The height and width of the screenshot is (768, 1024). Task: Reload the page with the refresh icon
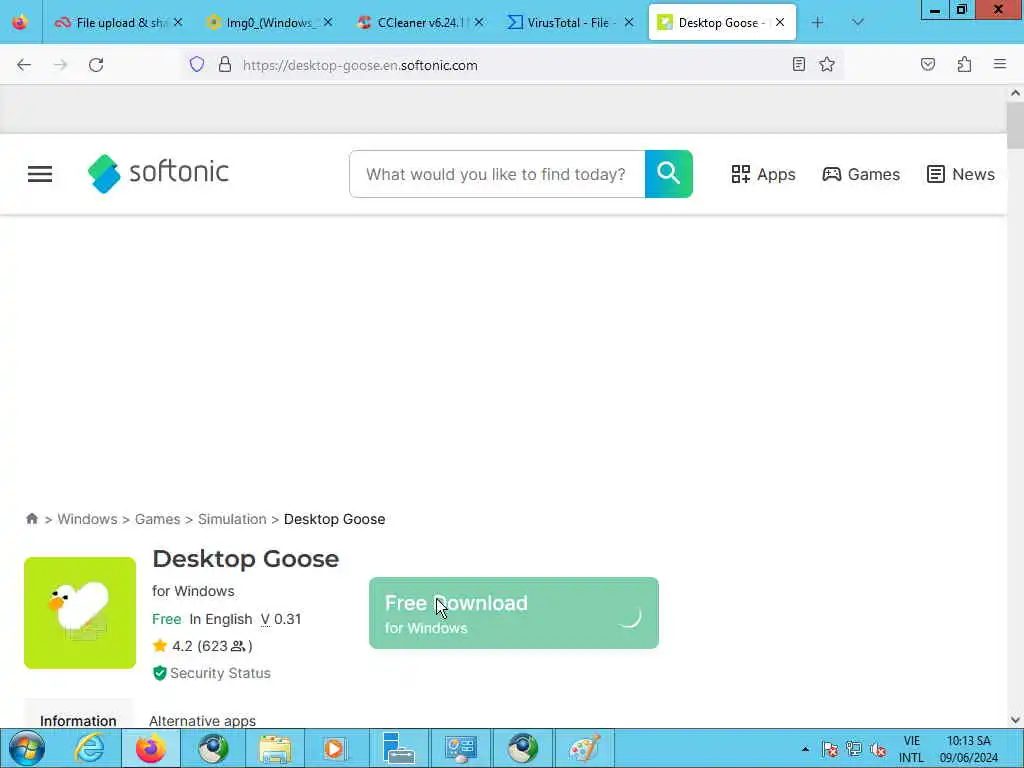(96, 65)
